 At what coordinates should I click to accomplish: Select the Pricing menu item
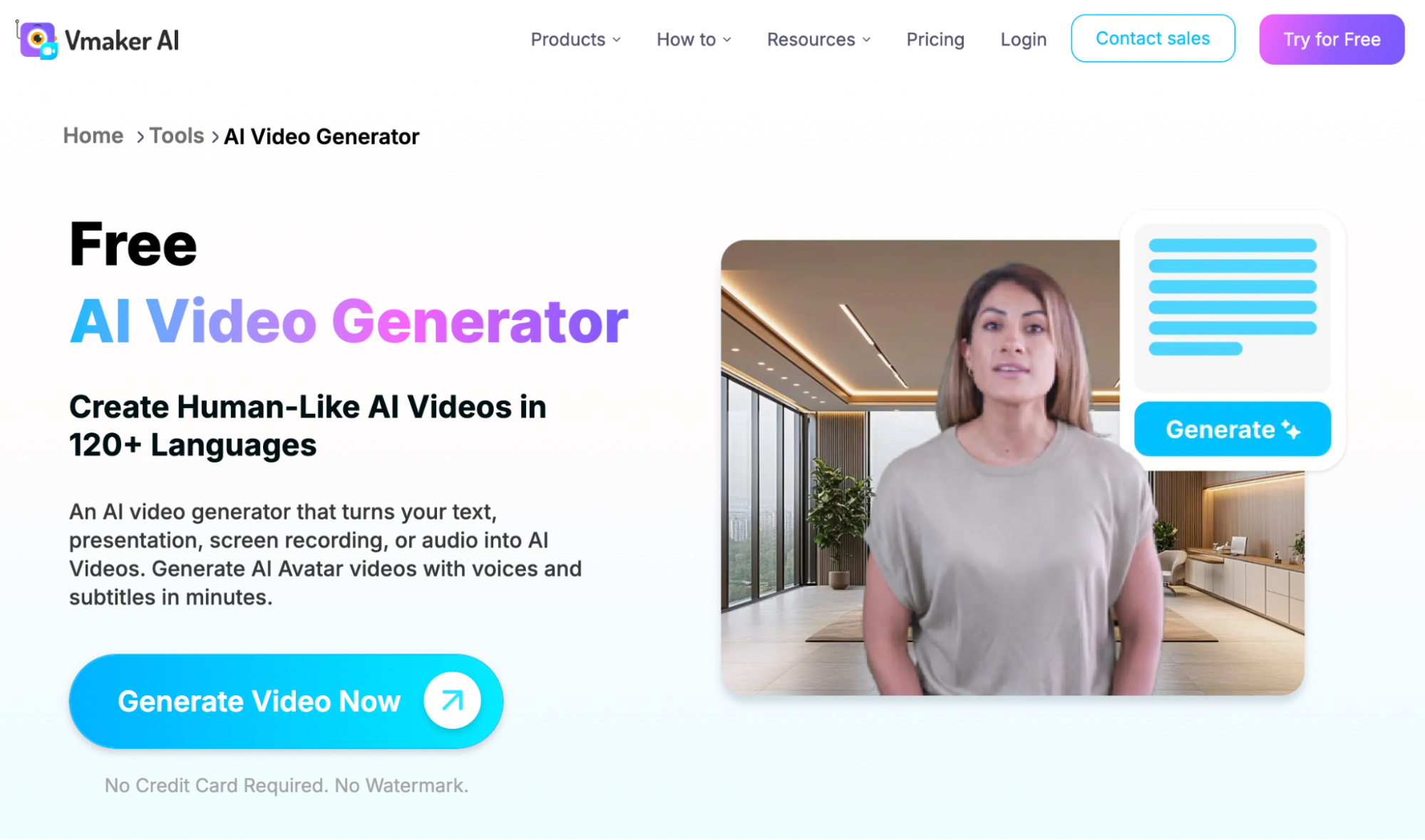click(934, 39)
